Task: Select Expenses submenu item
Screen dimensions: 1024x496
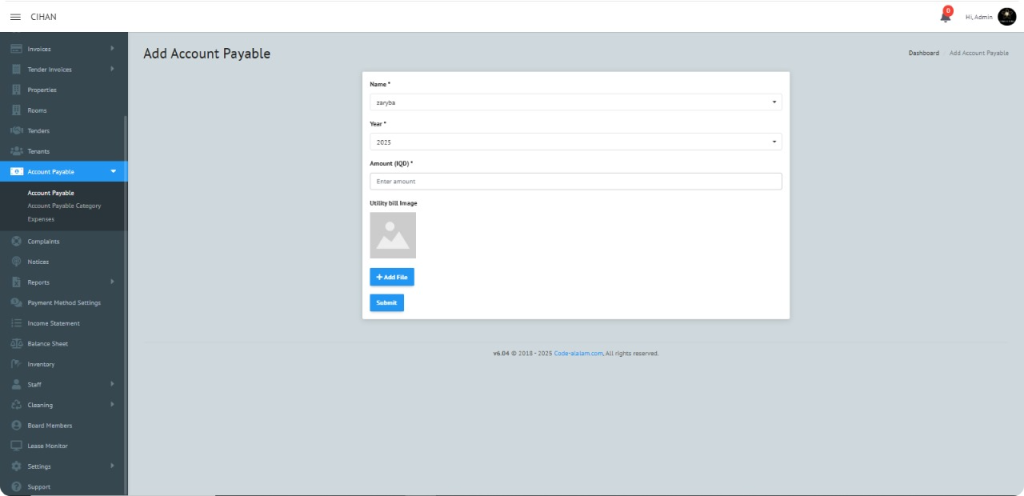Action: coord(41,219)
